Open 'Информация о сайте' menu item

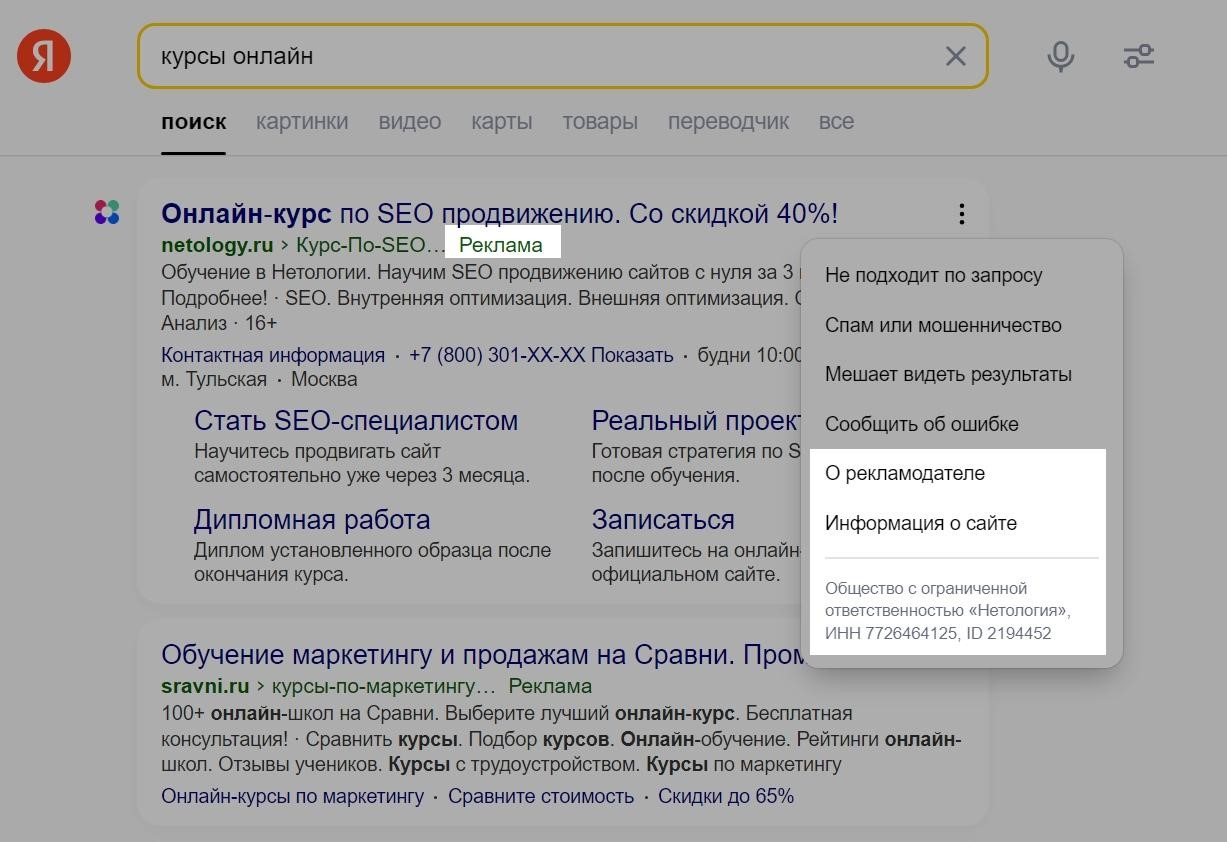[921, 523]
